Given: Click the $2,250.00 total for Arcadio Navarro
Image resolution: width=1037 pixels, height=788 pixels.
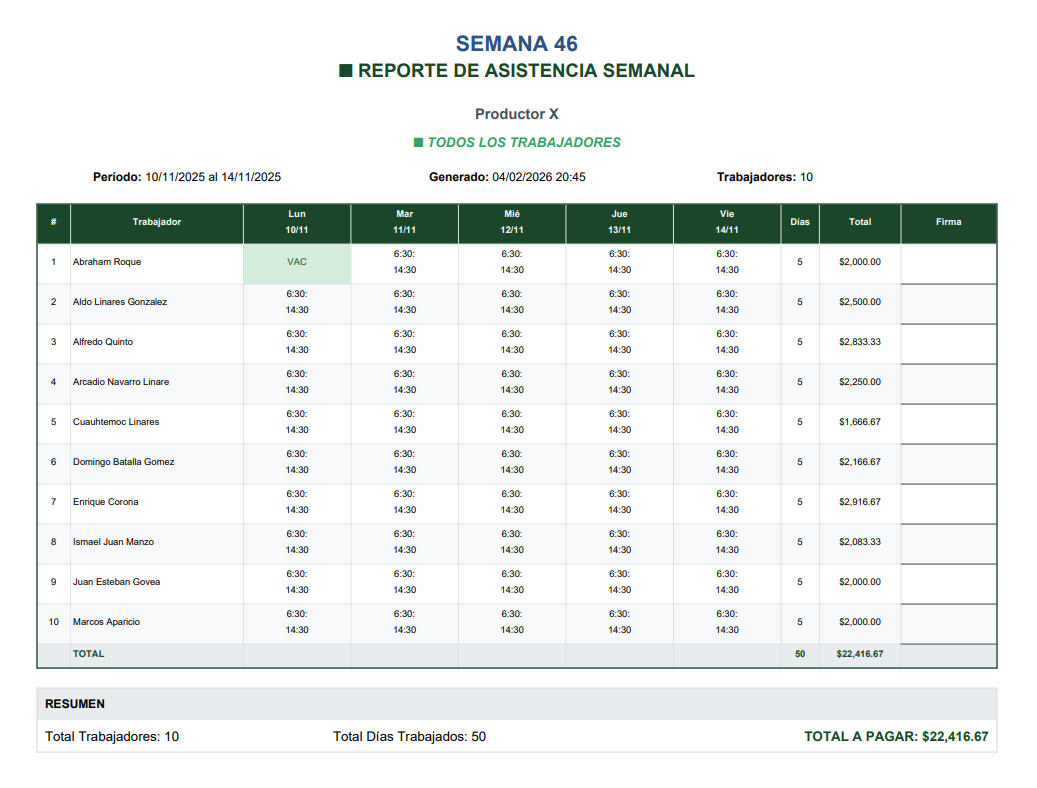Looking at the screenshot, I should (860, 382).
